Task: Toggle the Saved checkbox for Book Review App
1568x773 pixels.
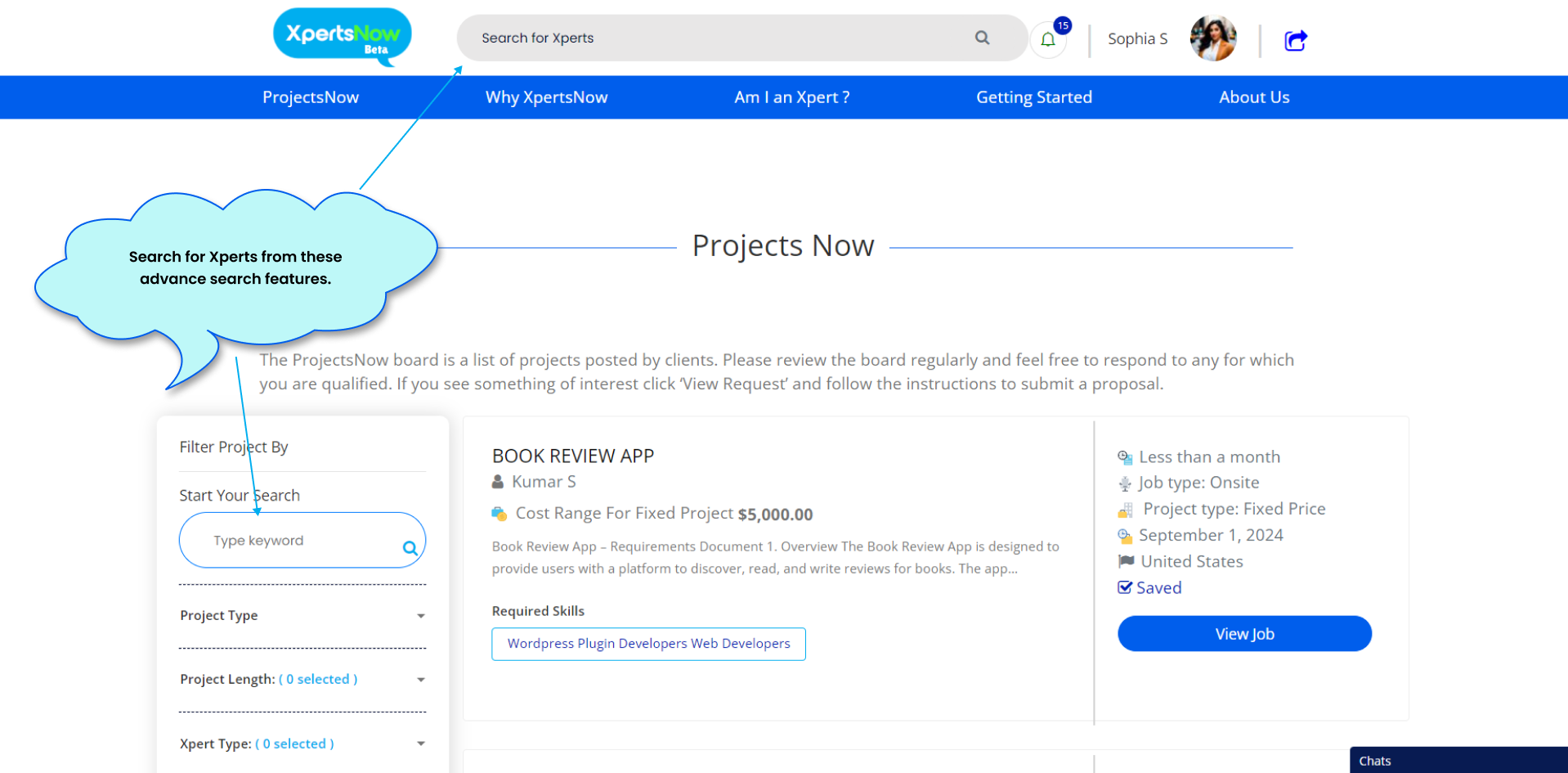Action: (1125, 587)
